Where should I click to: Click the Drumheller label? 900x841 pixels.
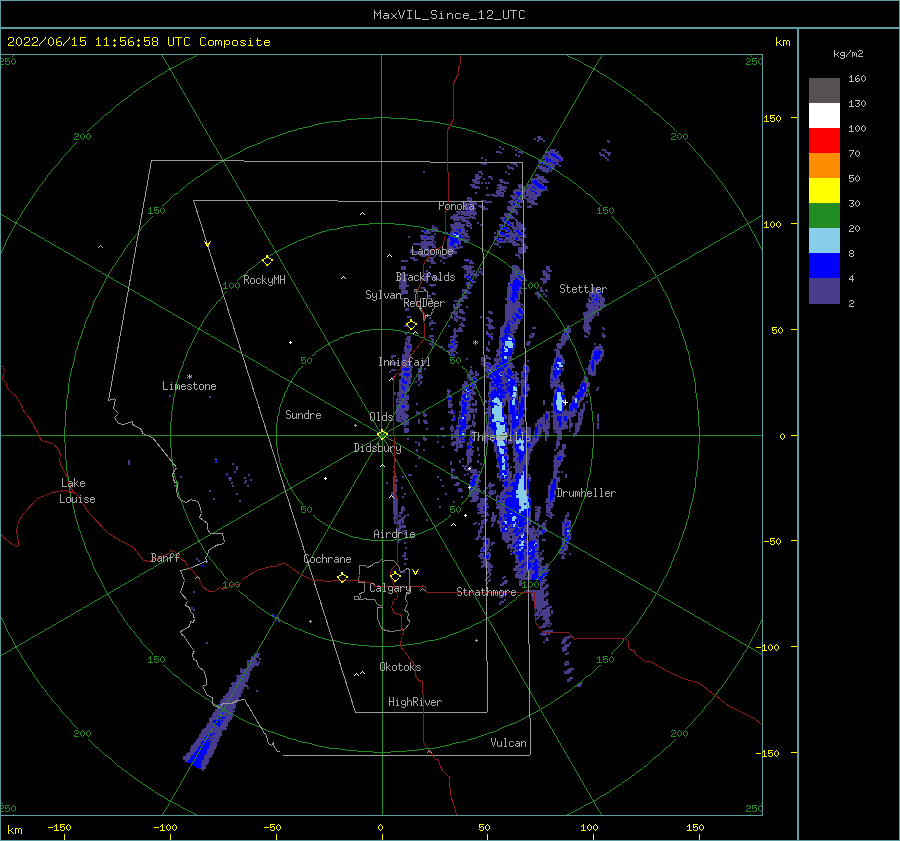pyautogui.click(x=586, y=493)
